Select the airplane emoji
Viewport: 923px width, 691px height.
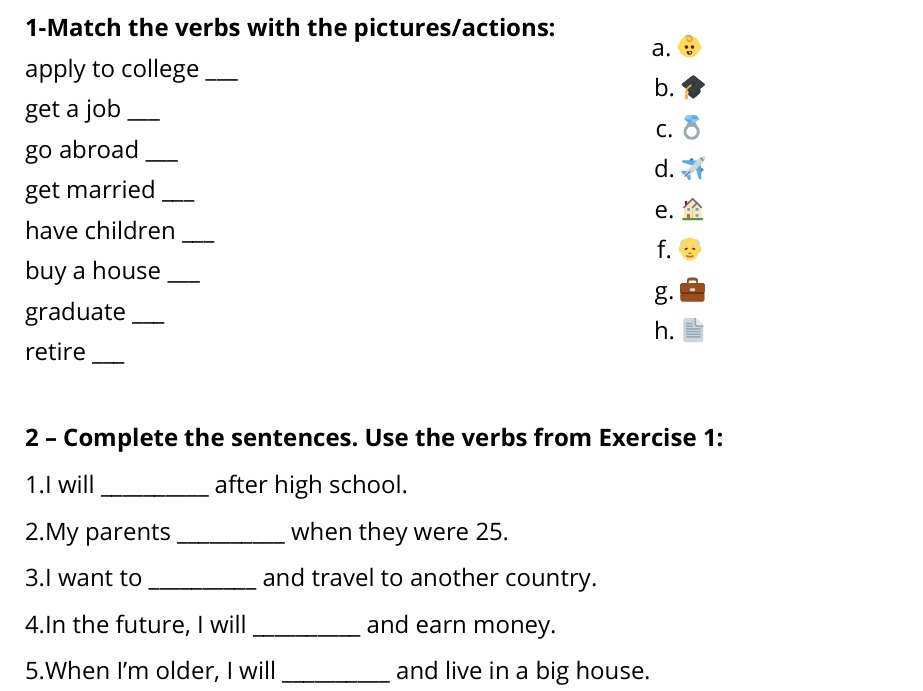tap(693, 168)
